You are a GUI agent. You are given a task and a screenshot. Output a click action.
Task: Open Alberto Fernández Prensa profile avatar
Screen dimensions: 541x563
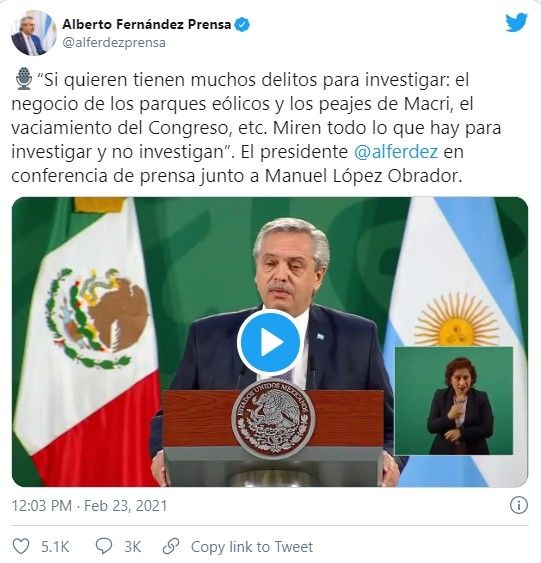[33, 33]
